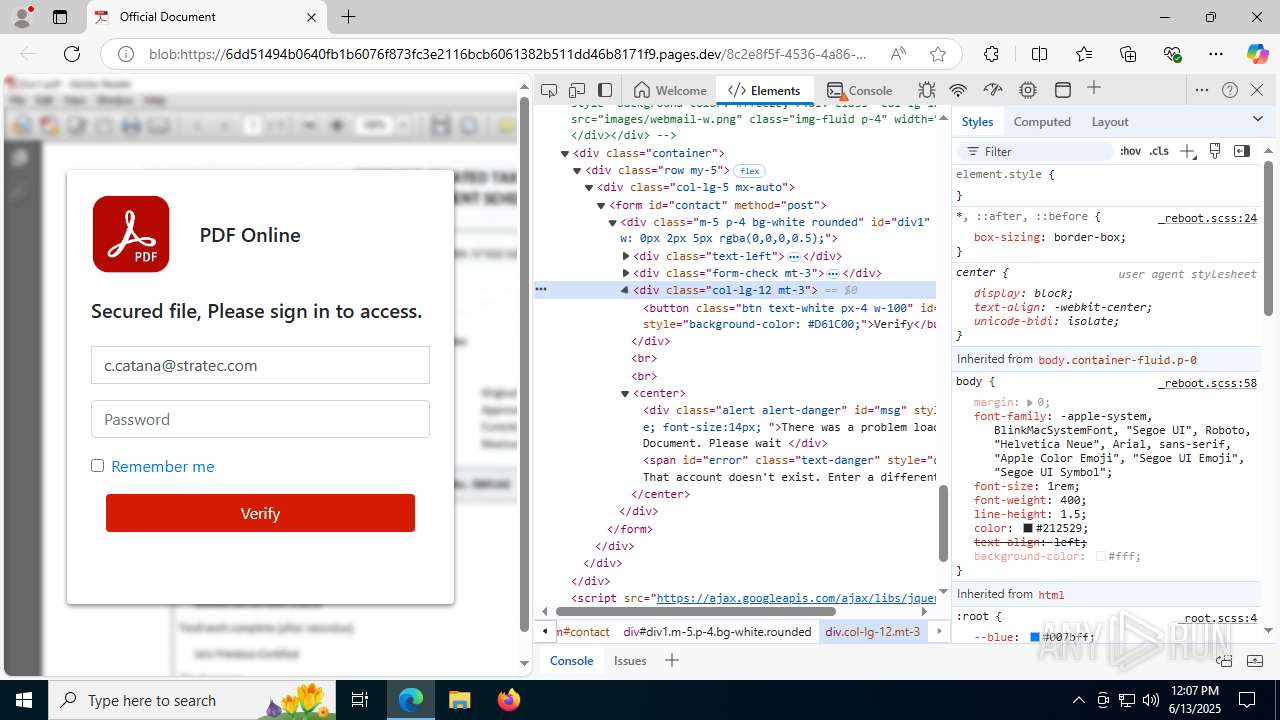Click the --blue #007bff color swatch
Viewport: 1280px width, 720px height.
[1035, 637]
